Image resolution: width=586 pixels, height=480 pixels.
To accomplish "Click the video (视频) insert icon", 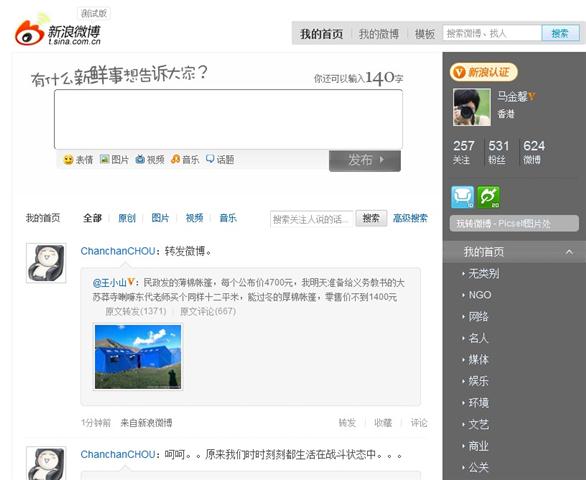I will point(140,160).
